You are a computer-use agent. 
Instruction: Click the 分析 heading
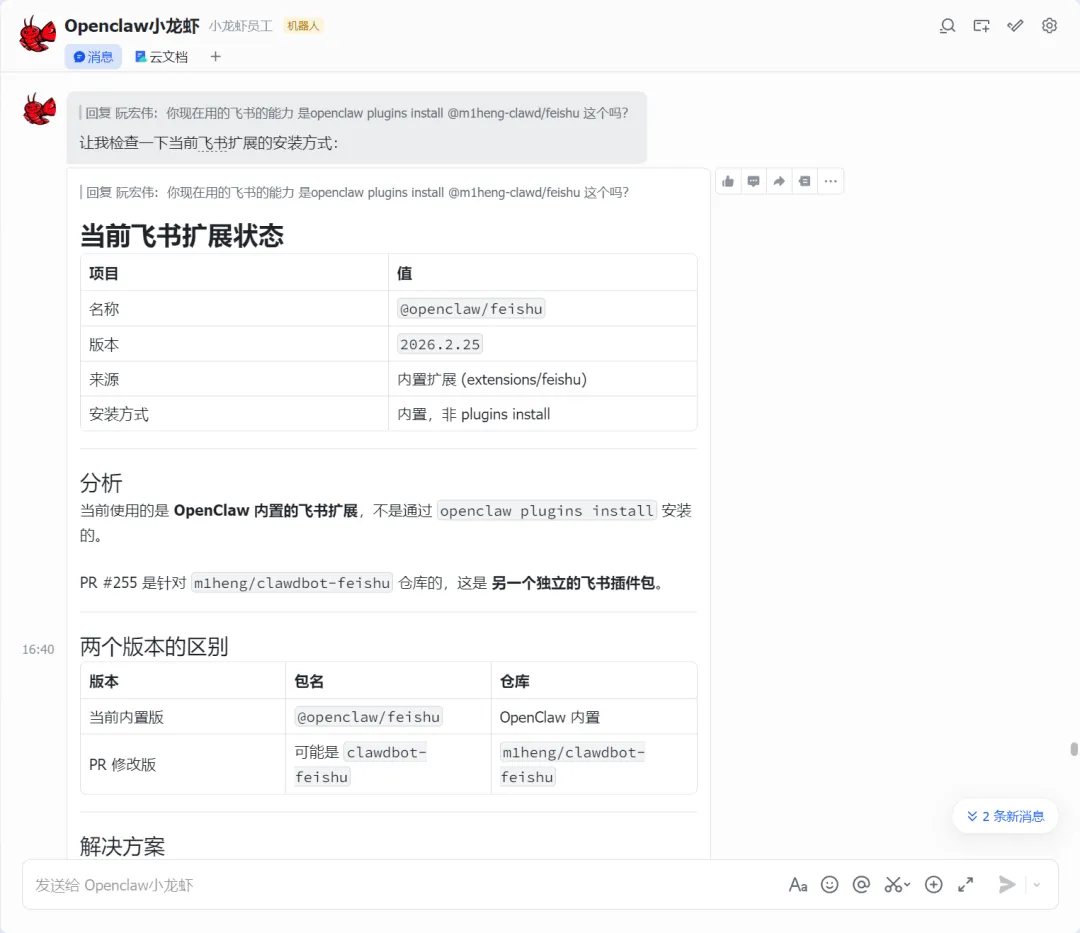coord(101,483)
